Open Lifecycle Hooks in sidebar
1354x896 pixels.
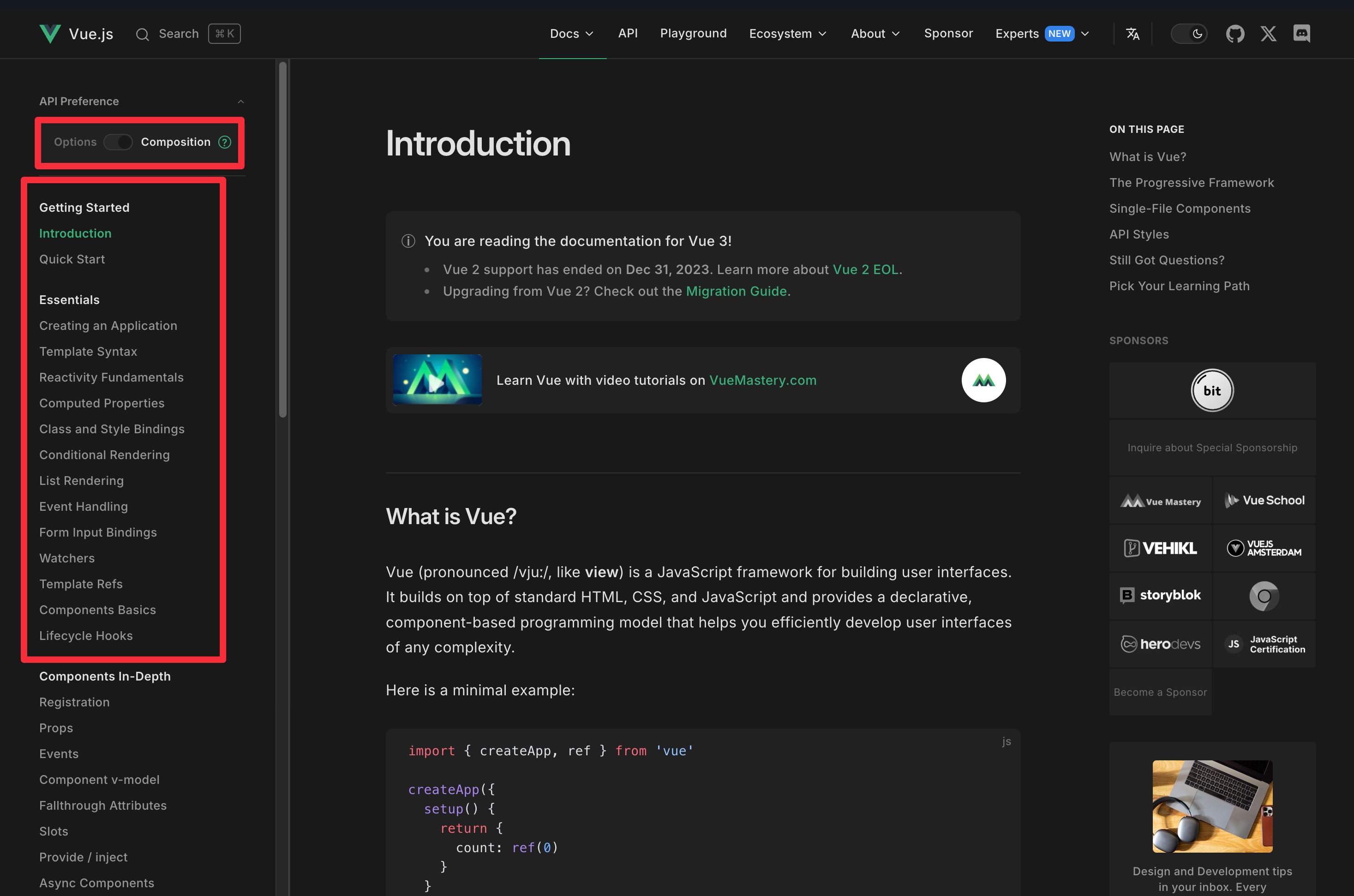pos(86,636)
